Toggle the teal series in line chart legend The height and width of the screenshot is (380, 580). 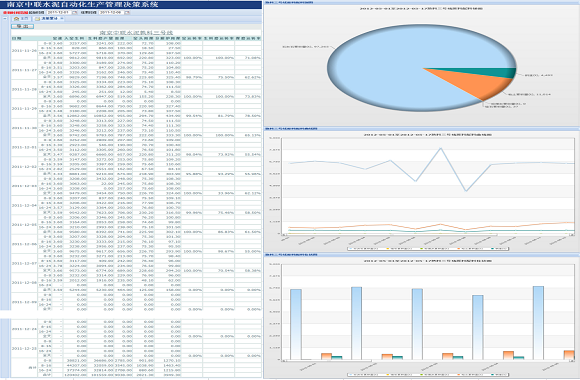(498, 249)
